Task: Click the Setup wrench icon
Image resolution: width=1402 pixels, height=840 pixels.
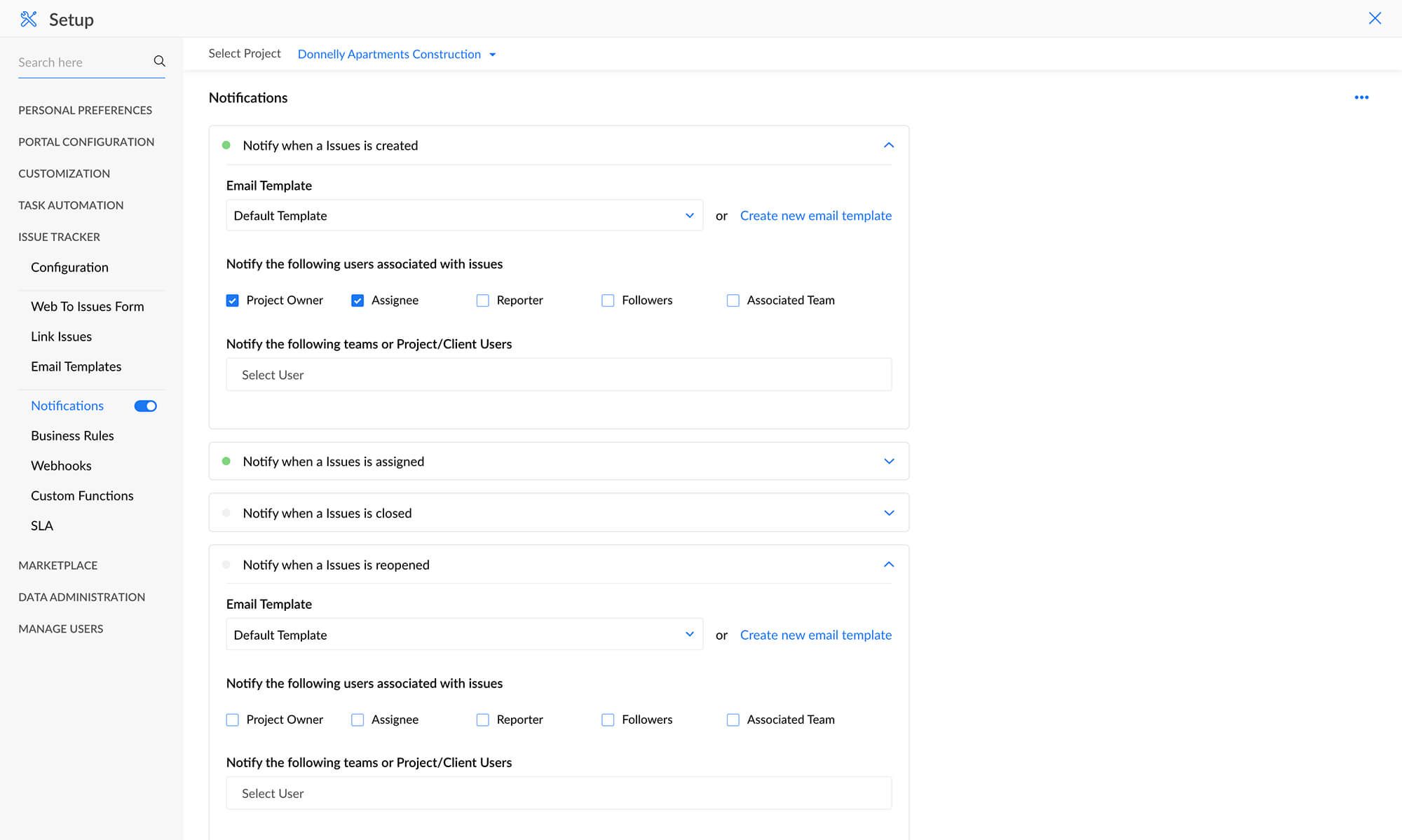Action: click(x=28, y=19)
